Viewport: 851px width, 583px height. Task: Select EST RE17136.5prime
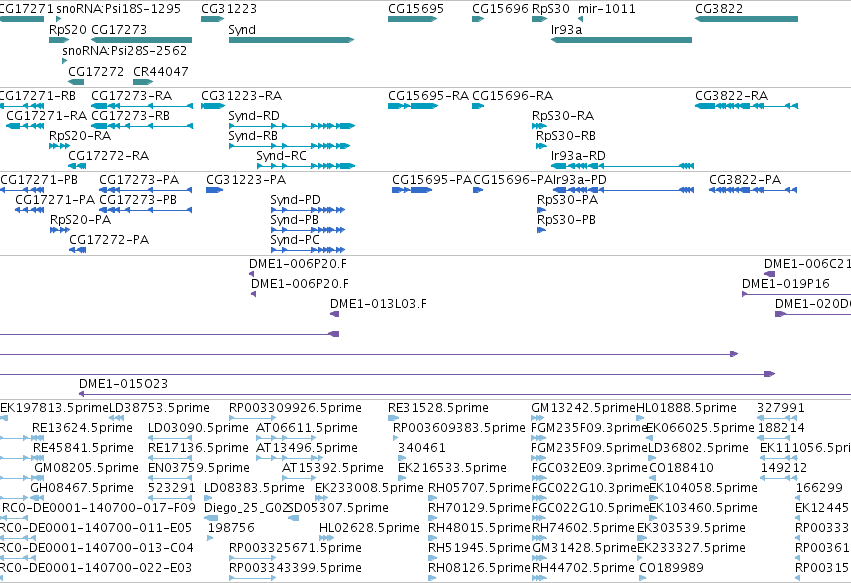[172, 458]
